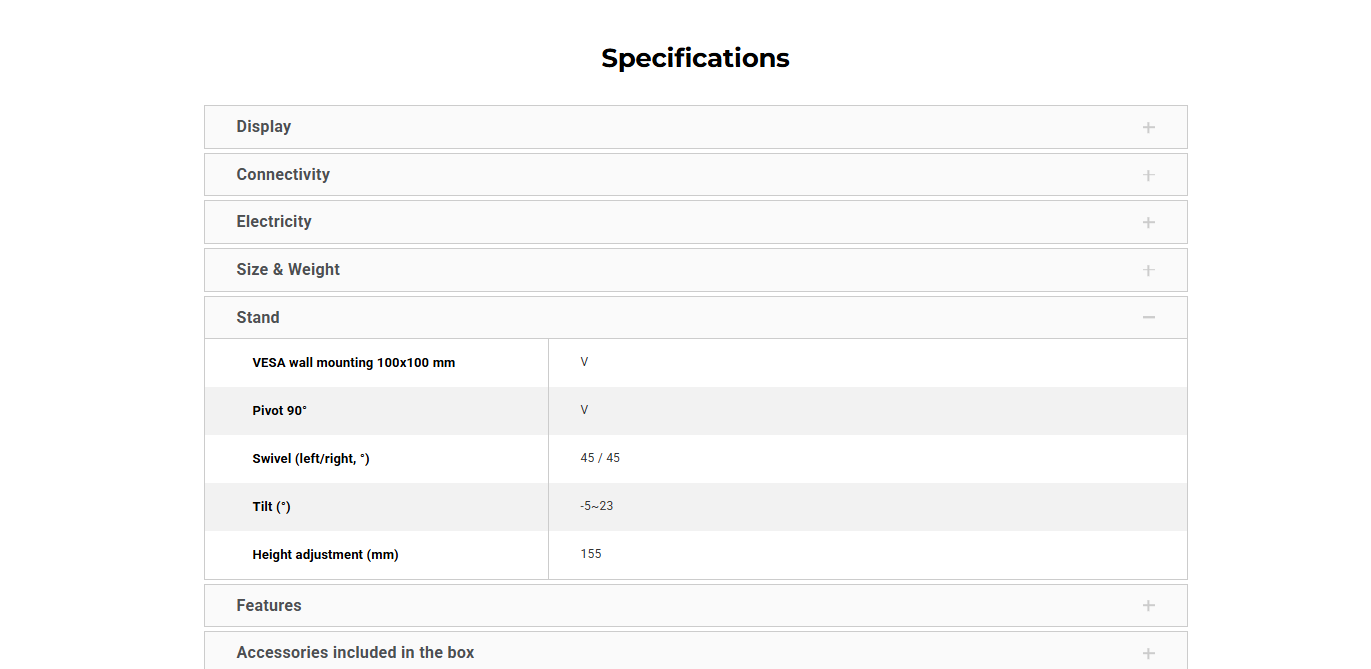Expand the Display specifications section

point(264,127)
